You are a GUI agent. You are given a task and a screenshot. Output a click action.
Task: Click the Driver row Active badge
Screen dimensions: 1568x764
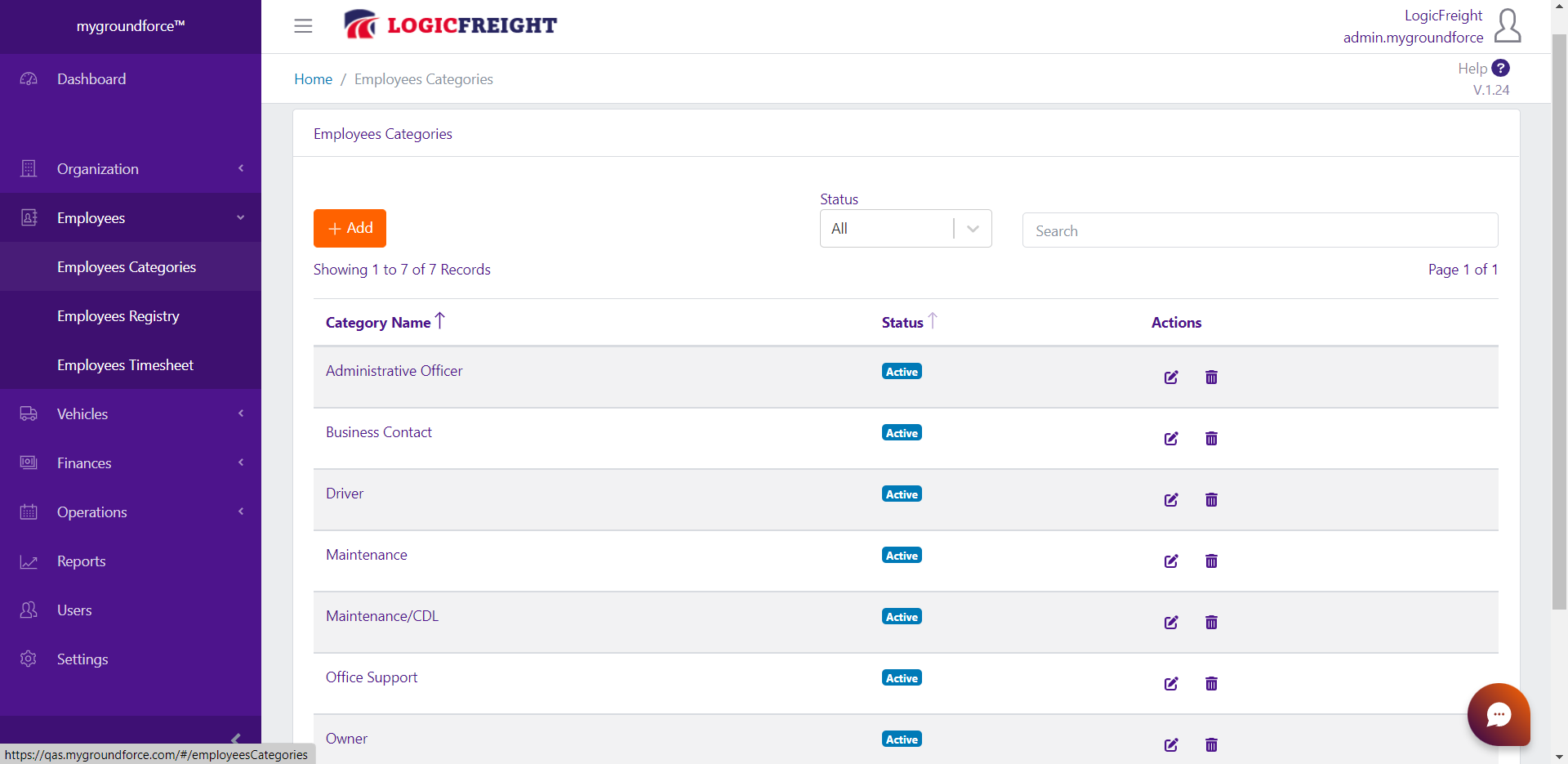point(902,494)
